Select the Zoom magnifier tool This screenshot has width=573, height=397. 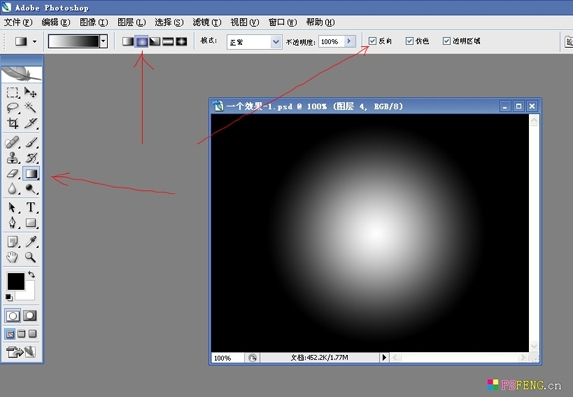point(31,257)
